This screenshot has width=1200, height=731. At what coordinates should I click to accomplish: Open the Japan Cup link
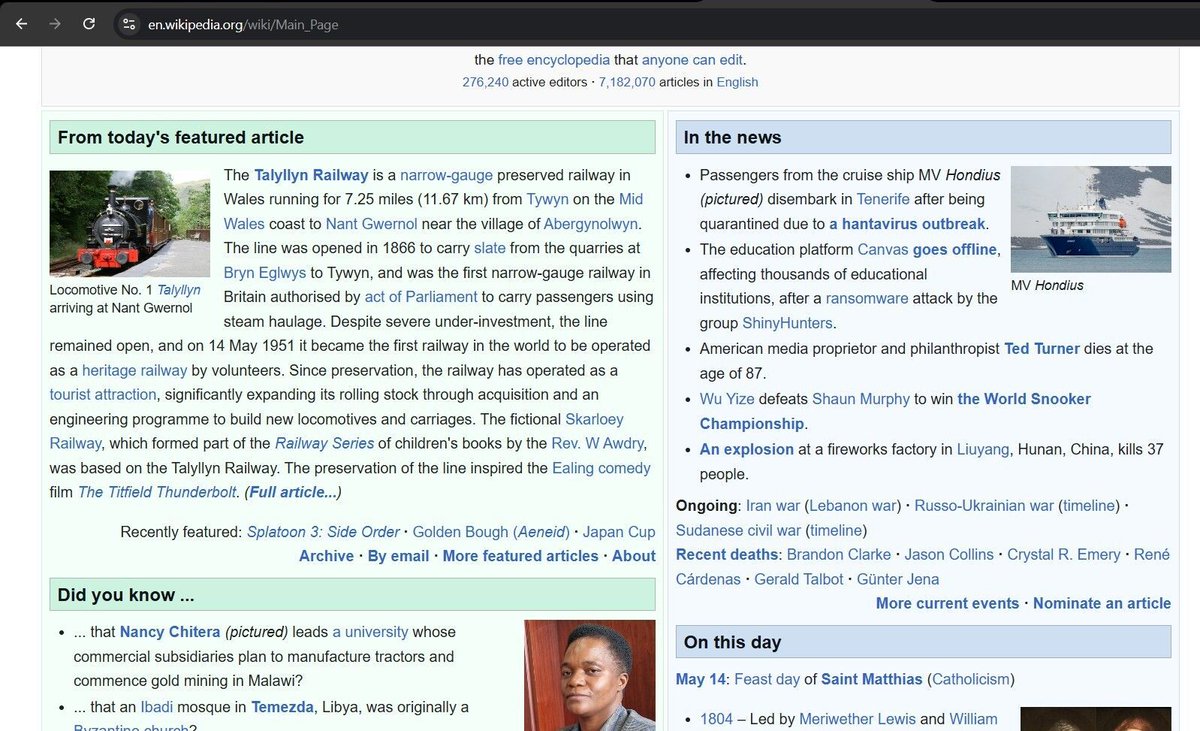point(619,532)
